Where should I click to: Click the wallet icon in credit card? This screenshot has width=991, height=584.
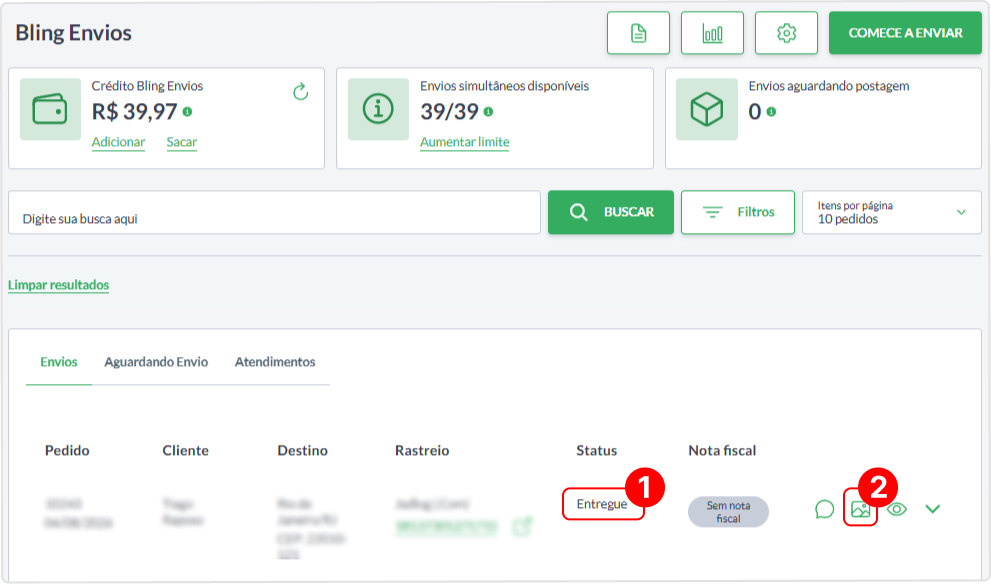[x=51, y=109]
